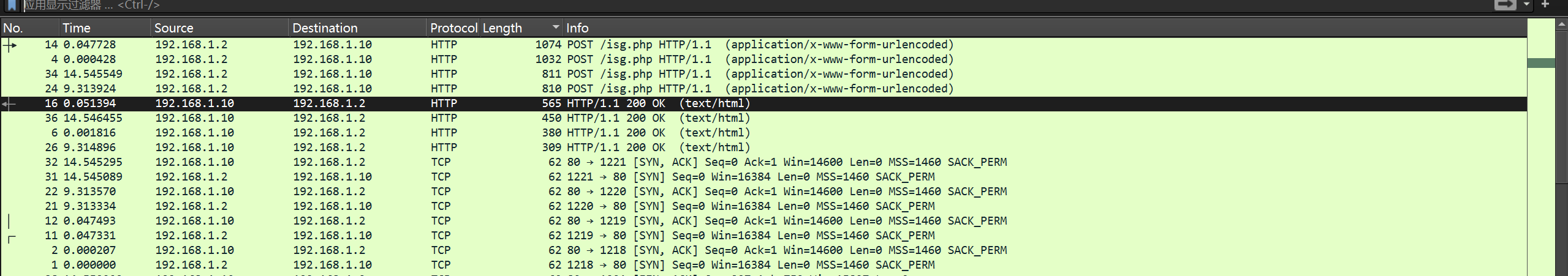Sort by the Source column header
The width and height of the screenshot is (1568, 276).
pos(219,28)
